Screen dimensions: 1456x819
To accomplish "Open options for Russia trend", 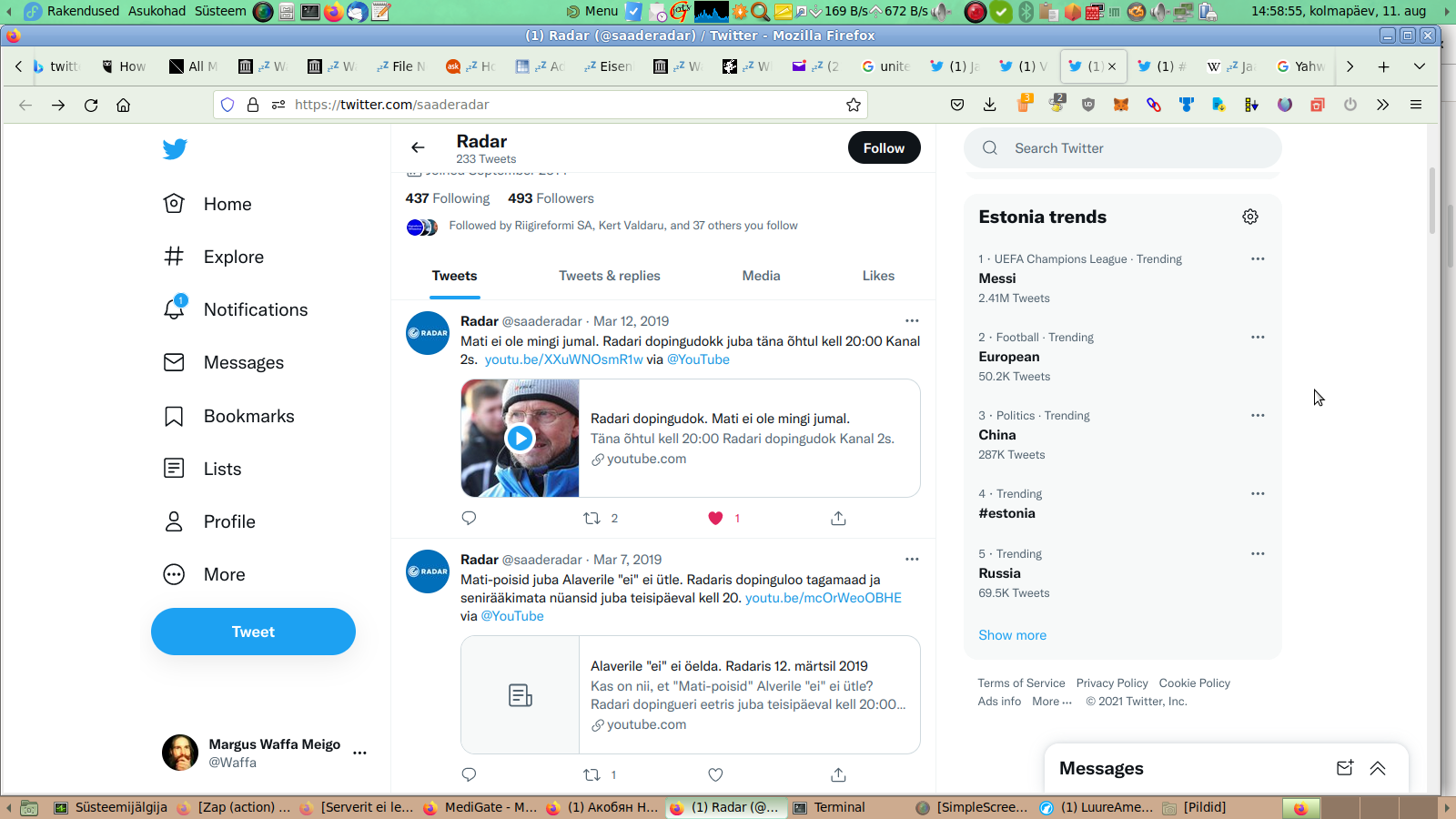I will point(1258,553).
